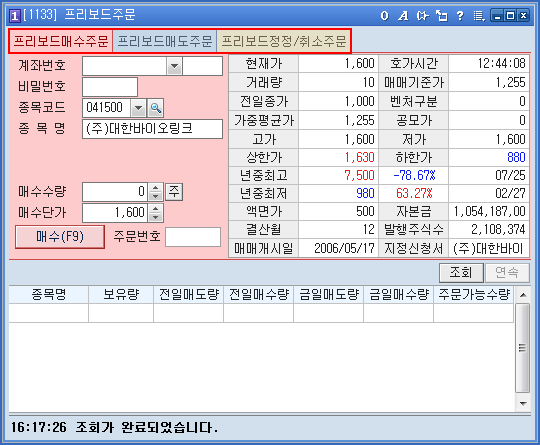Select the 프리보드매수주문 tab
540x445 pixels.
(61, 41)
